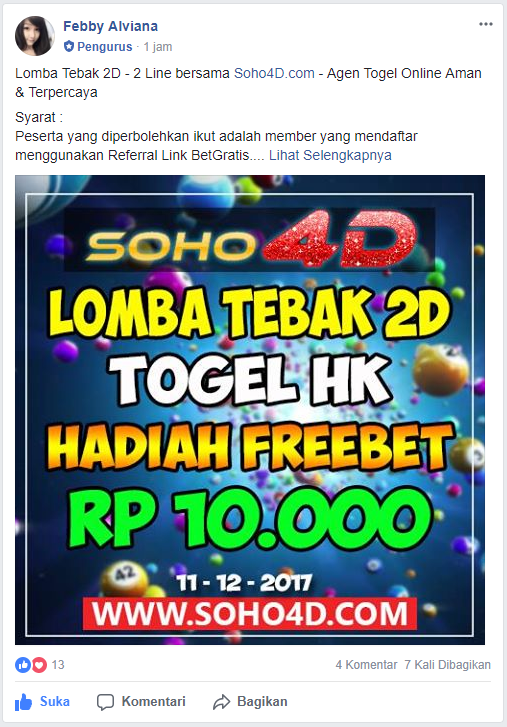Open the 1 jam timestamp link
The height and width of the screenshot is (727, 507).
tap(158, 47)
